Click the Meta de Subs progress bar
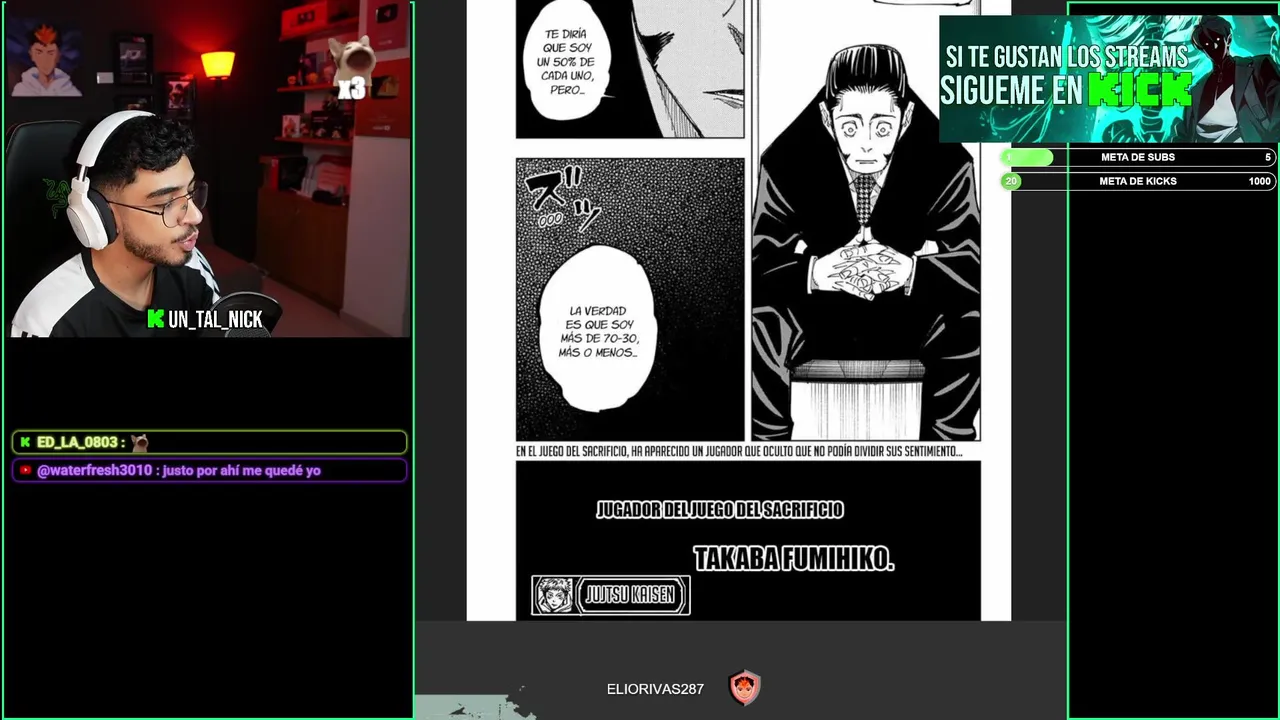The height and width of the screenshot is (720, 1280). pos(1138,157)
